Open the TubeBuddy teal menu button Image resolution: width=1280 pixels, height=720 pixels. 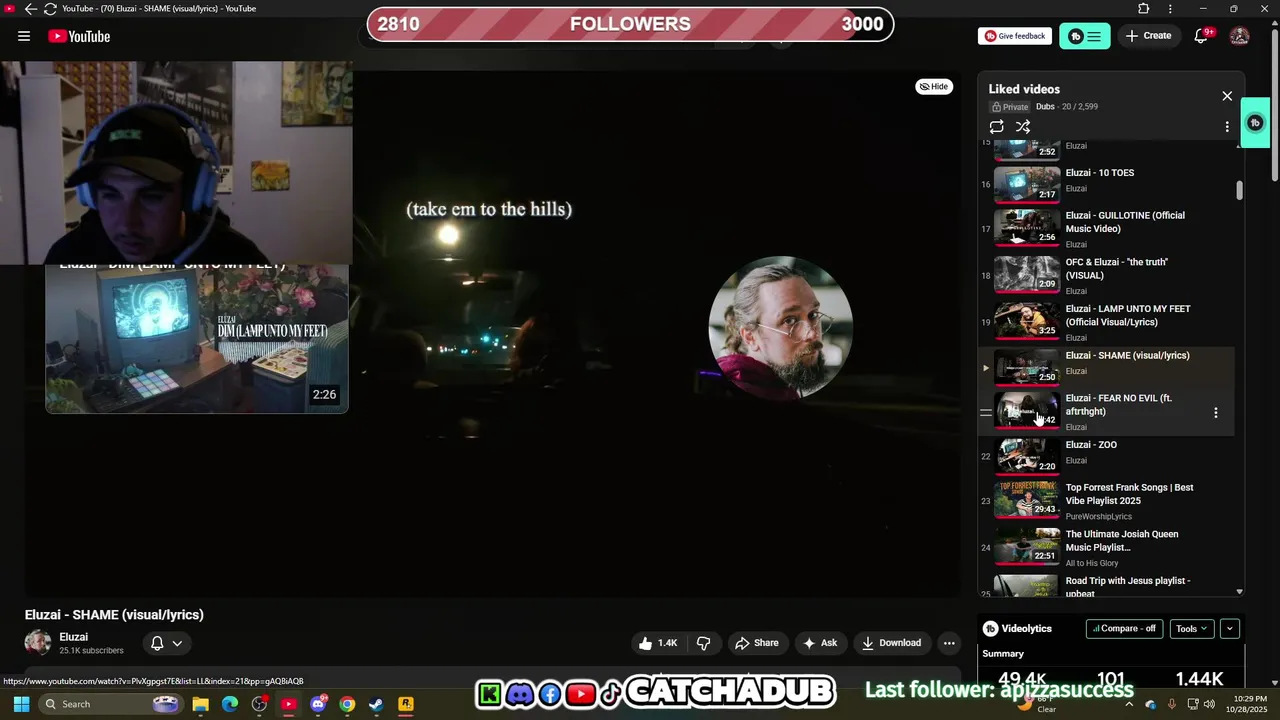[x=1085, y=36]
